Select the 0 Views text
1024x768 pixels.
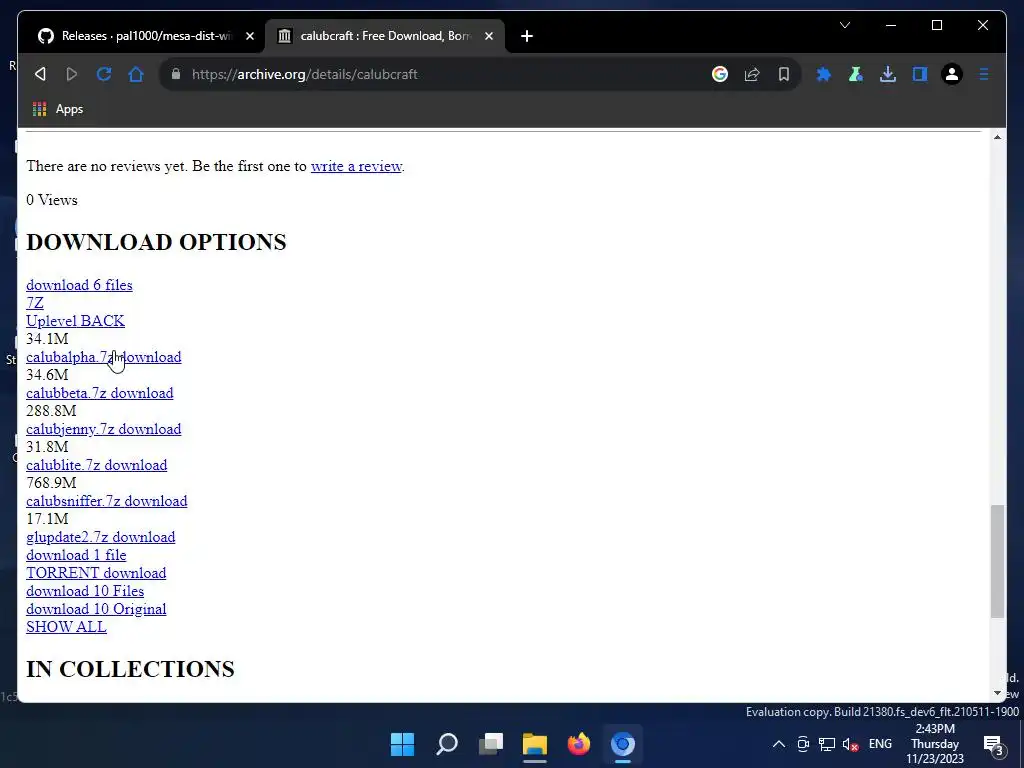pos(52,200)
